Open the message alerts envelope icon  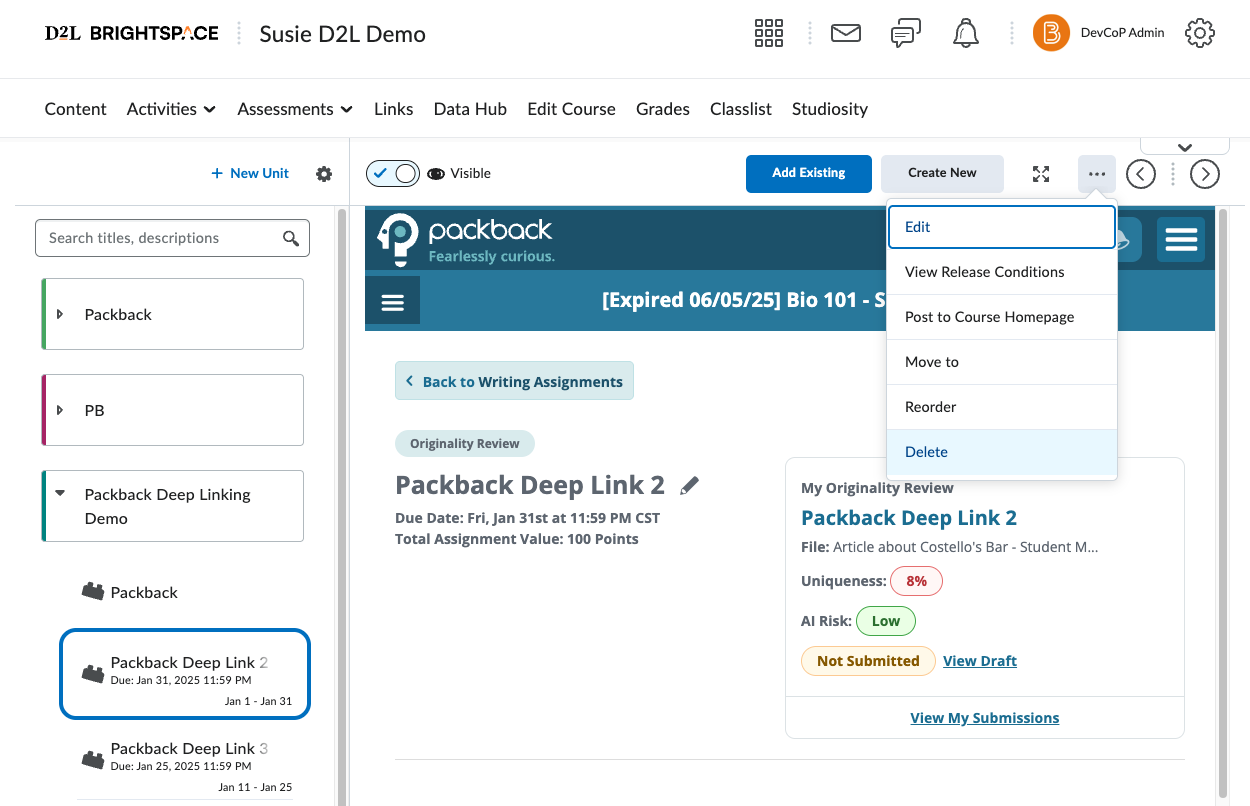tap(846, 33)
